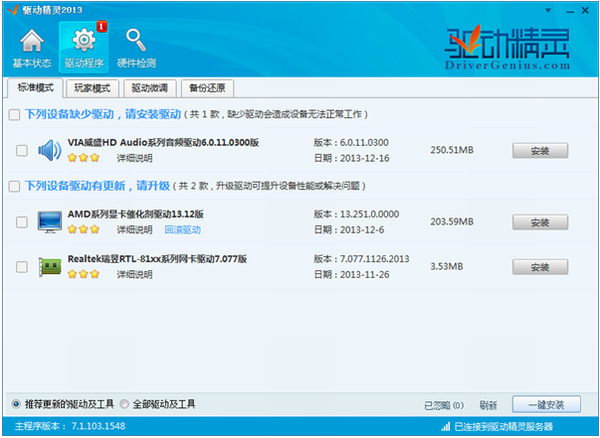Click the date 2013-12-6
This screenshot has height=438, width=600.
pyautogui.click(x=362, y=230)
